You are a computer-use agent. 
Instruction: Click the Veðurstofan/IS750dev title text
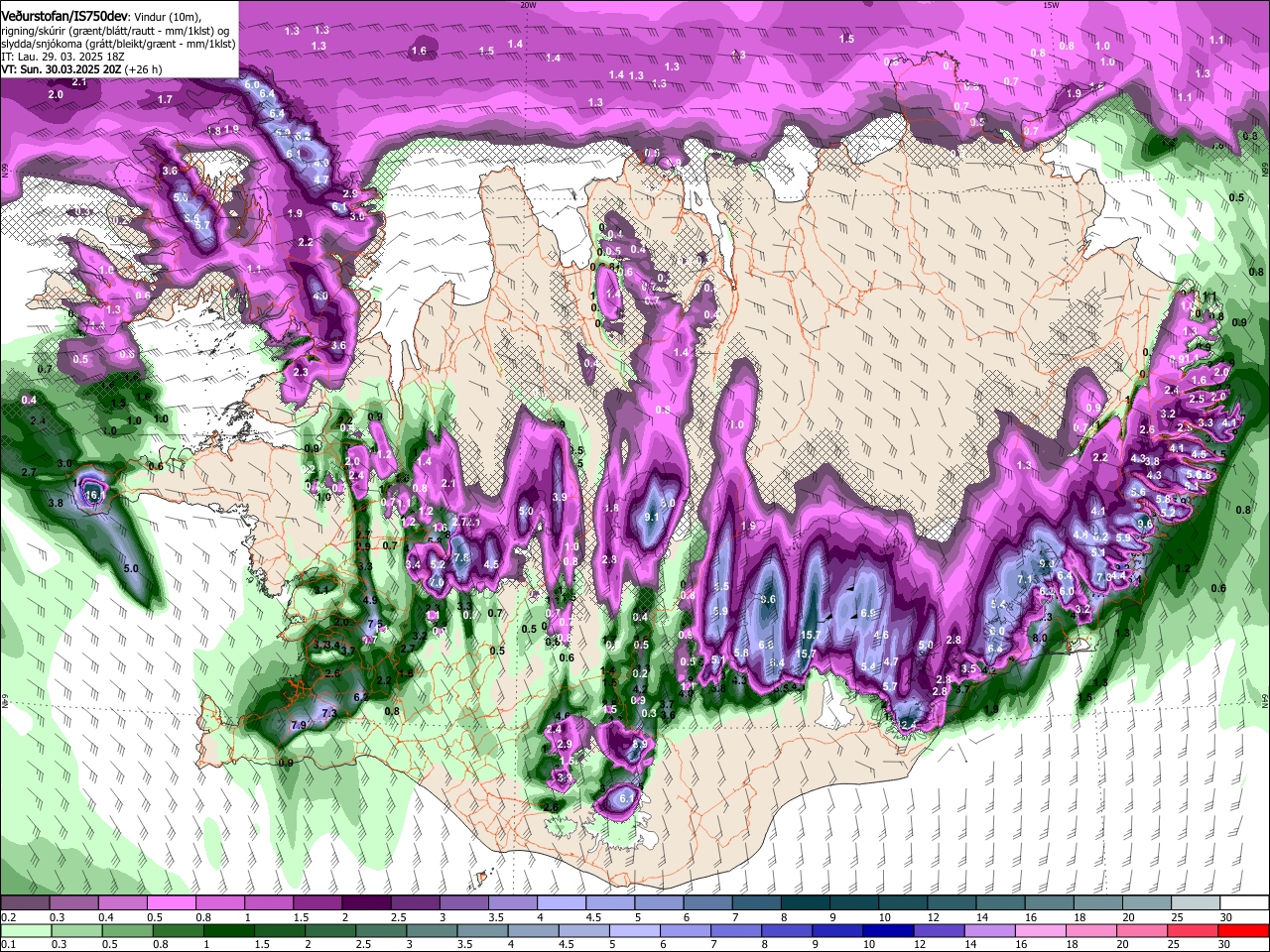click(64, 17)
